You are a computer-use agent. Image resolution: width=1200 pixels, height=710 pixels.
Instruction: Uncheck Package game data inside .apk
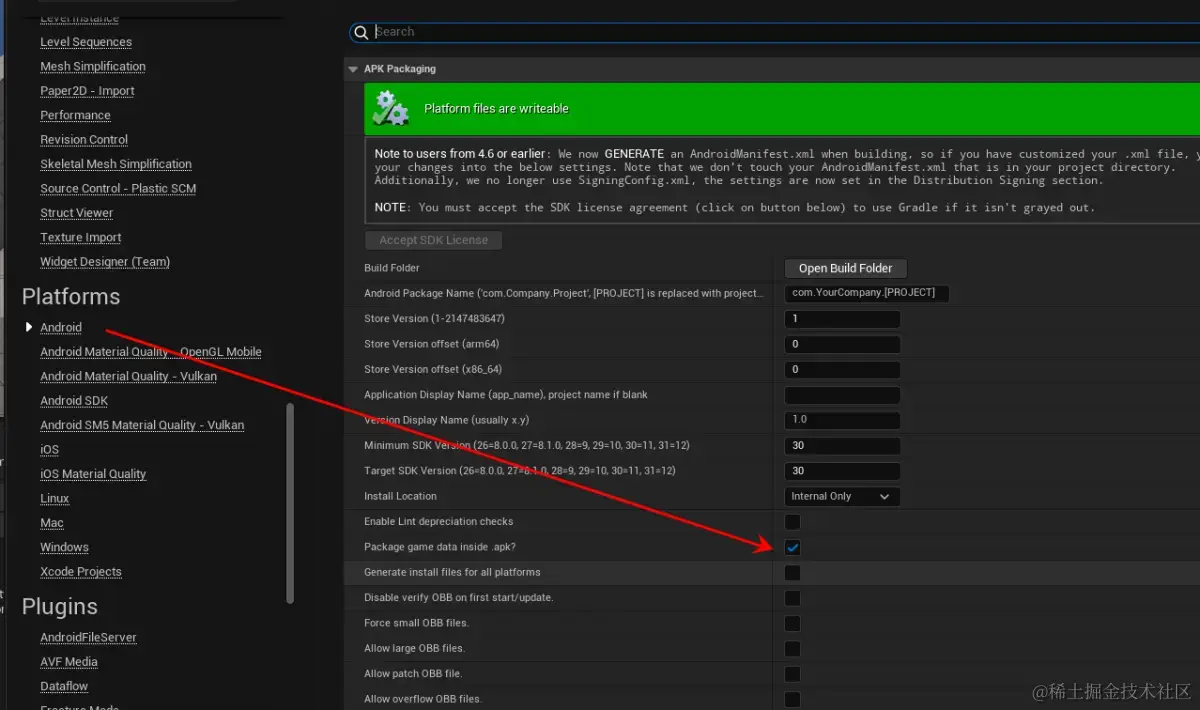point(792,547)
